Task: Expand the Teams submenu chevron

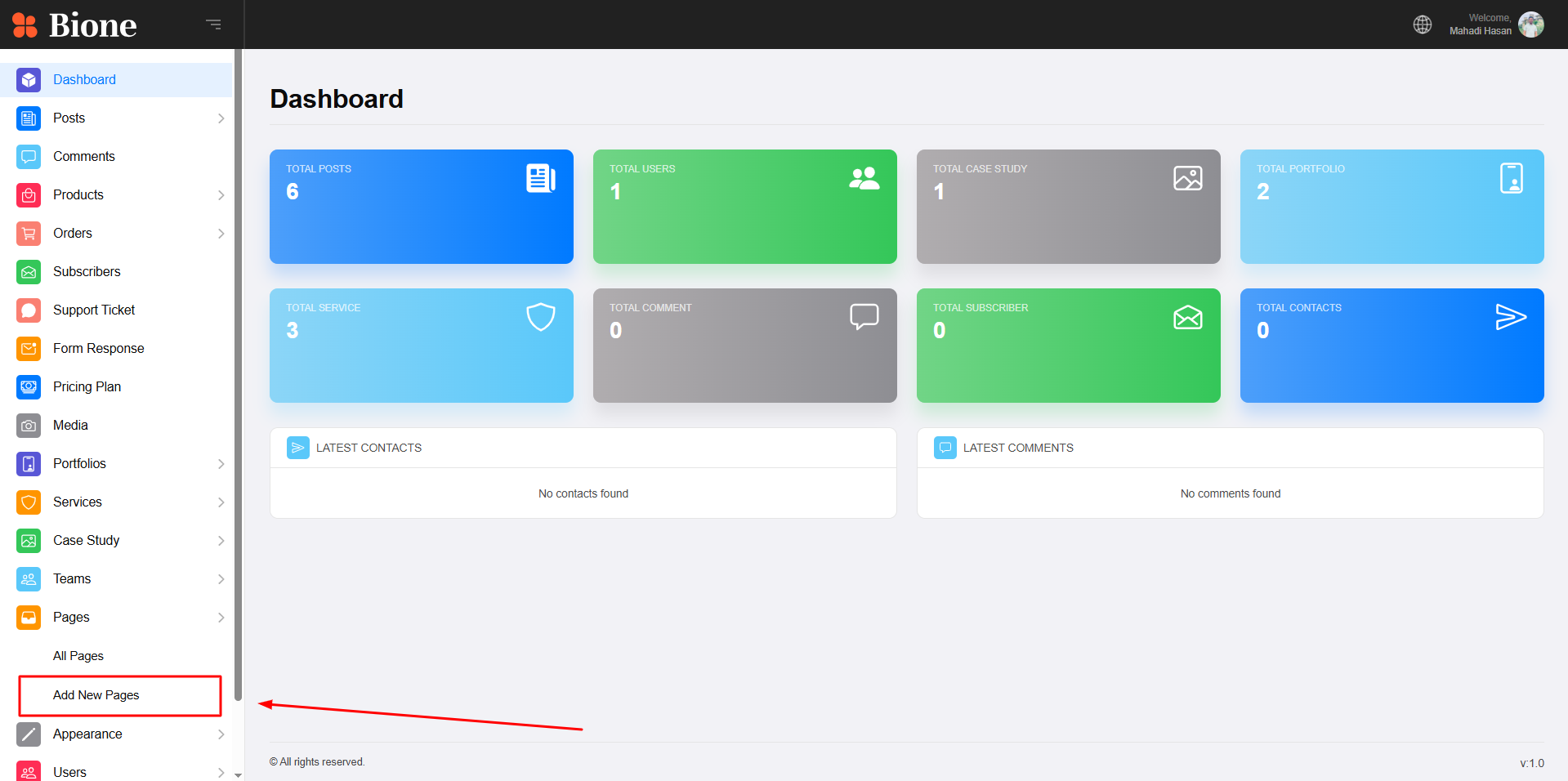Action: pyautogui.click(x=221, y=579)
